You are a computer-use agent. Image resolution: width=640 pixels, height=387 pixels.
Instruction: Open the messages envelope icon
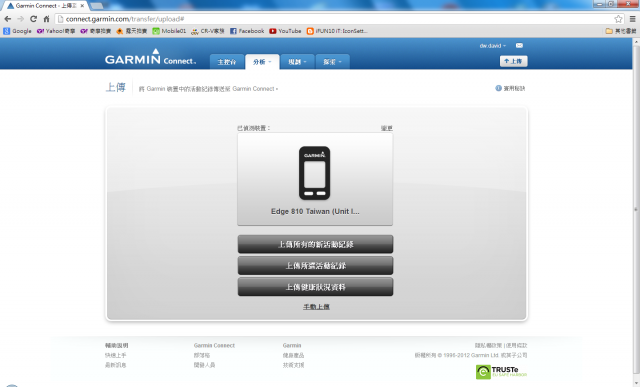[519, 45]
